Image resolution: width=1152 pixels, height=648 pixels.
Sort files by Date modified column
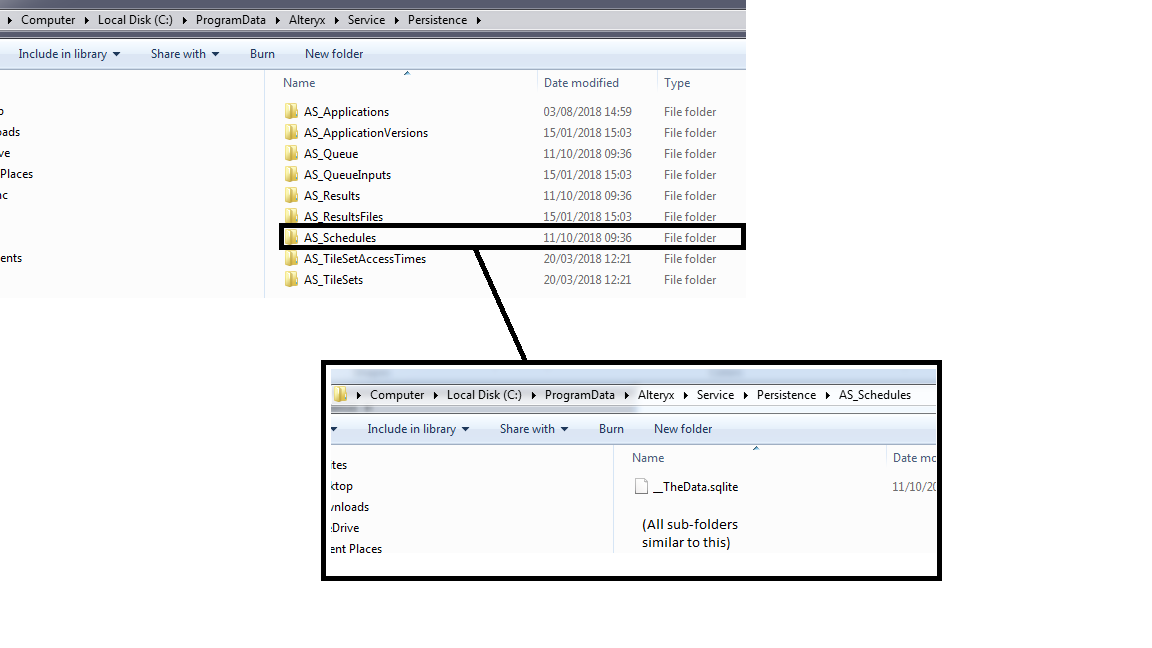582,82
